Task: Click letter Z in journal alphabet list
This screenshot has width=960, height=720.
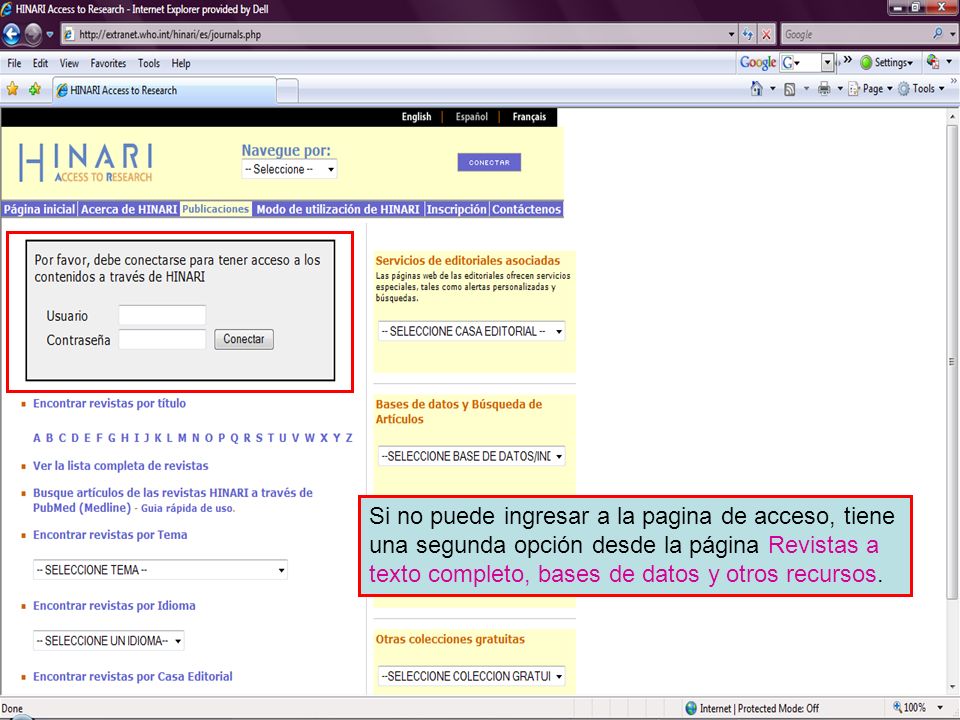Action: click(x=349, y=438)
